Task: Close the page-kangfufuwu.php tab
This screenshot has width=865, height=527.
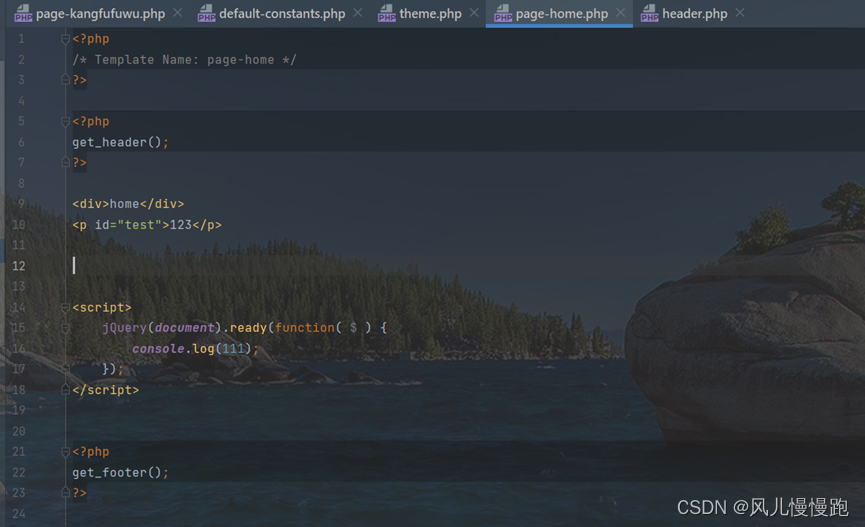Action: pos(178,13)
